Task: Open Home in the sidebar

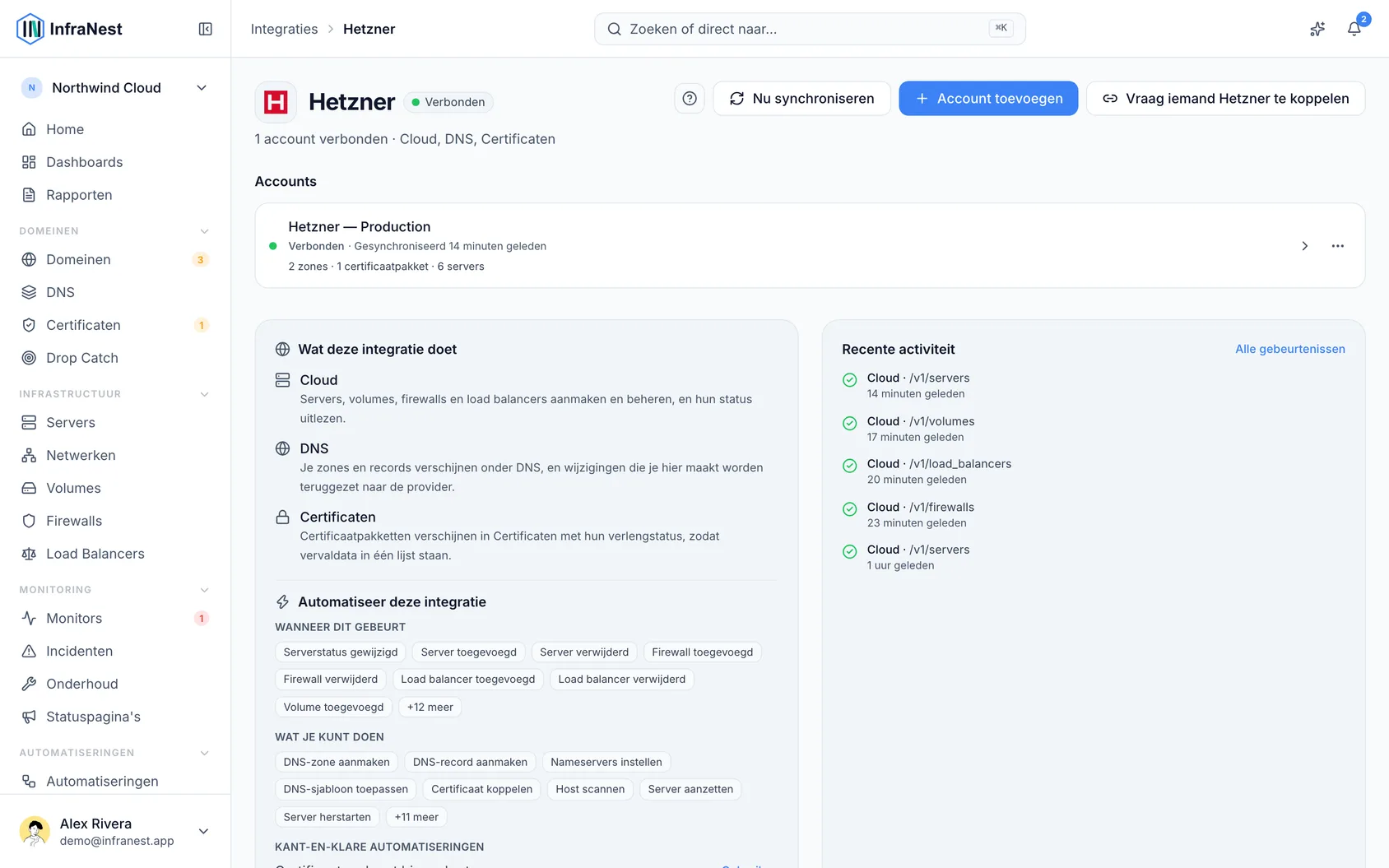Action: 115,129
